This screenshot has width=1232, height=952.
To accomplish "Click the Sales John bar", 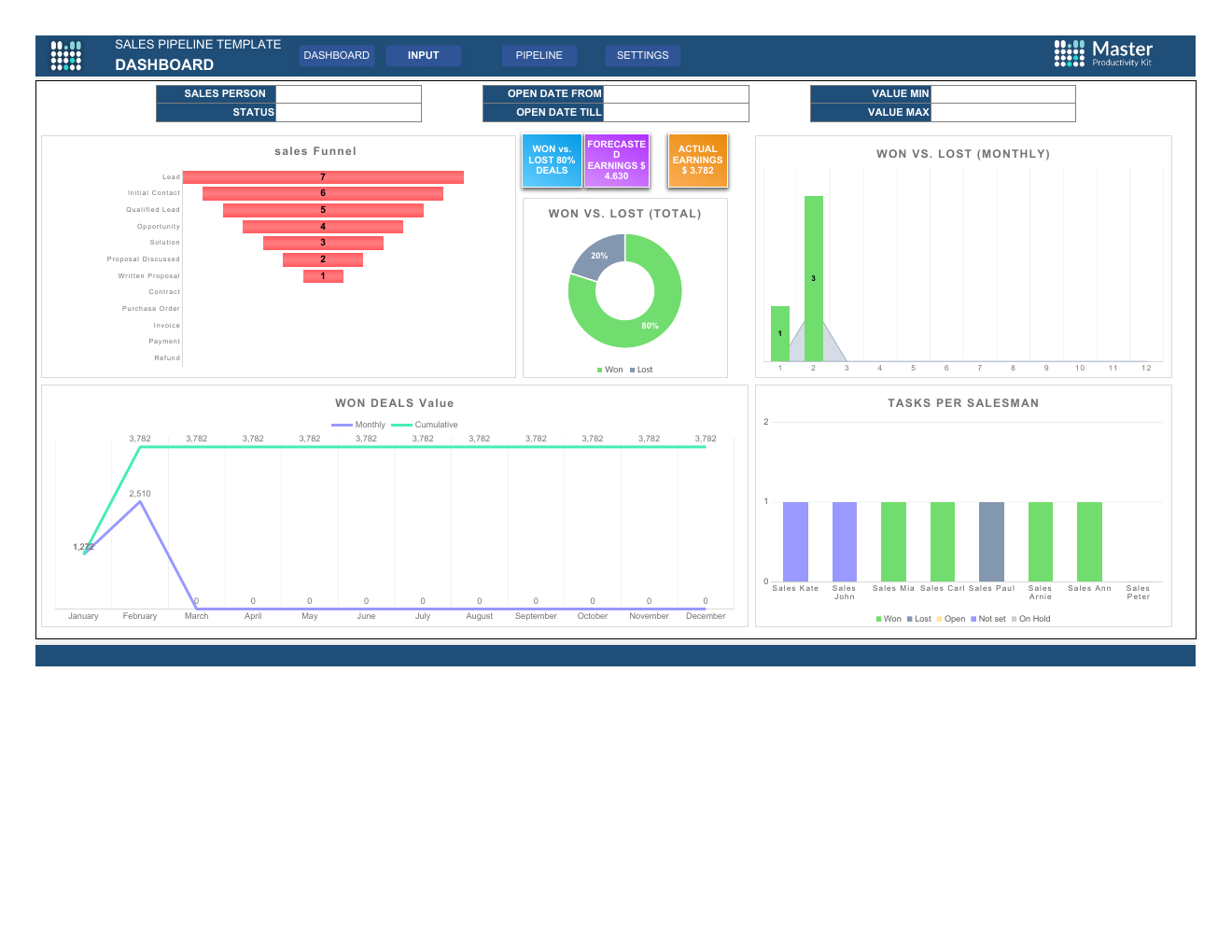I will coord(845,541).
